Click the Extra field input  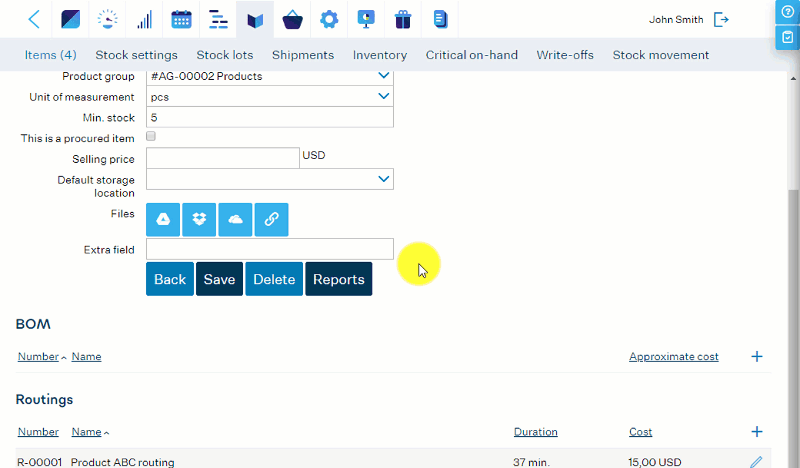click(270, 249)
